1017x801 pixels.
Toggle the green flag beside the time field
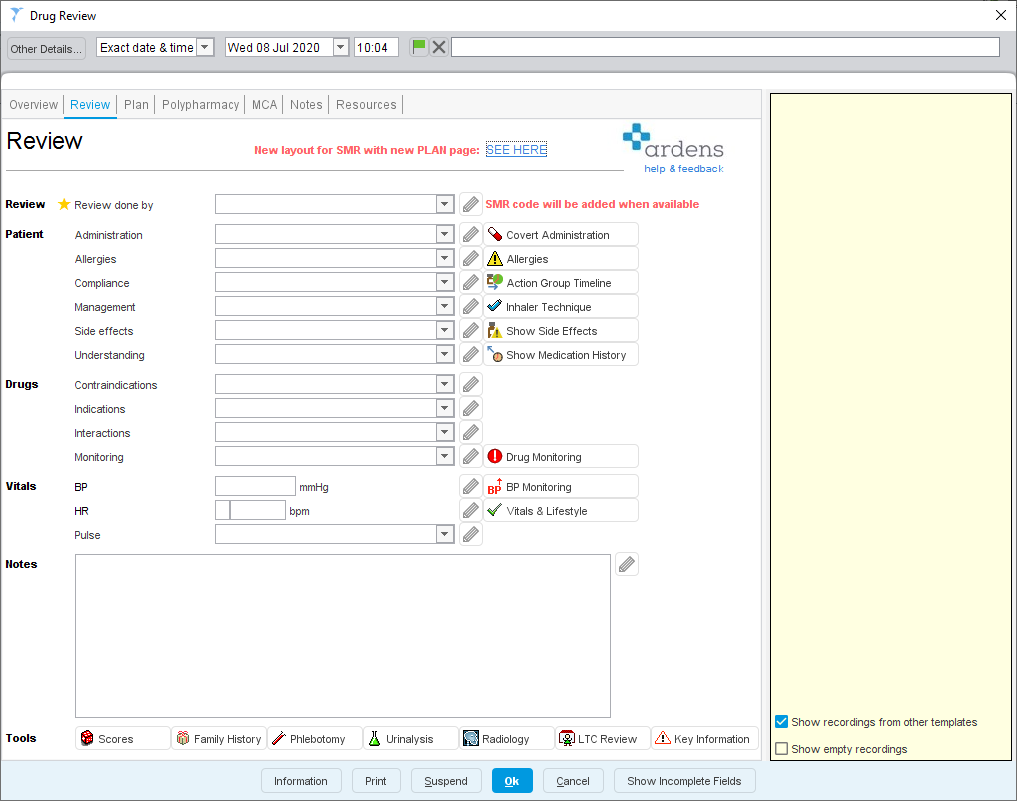tap(419, 46)
